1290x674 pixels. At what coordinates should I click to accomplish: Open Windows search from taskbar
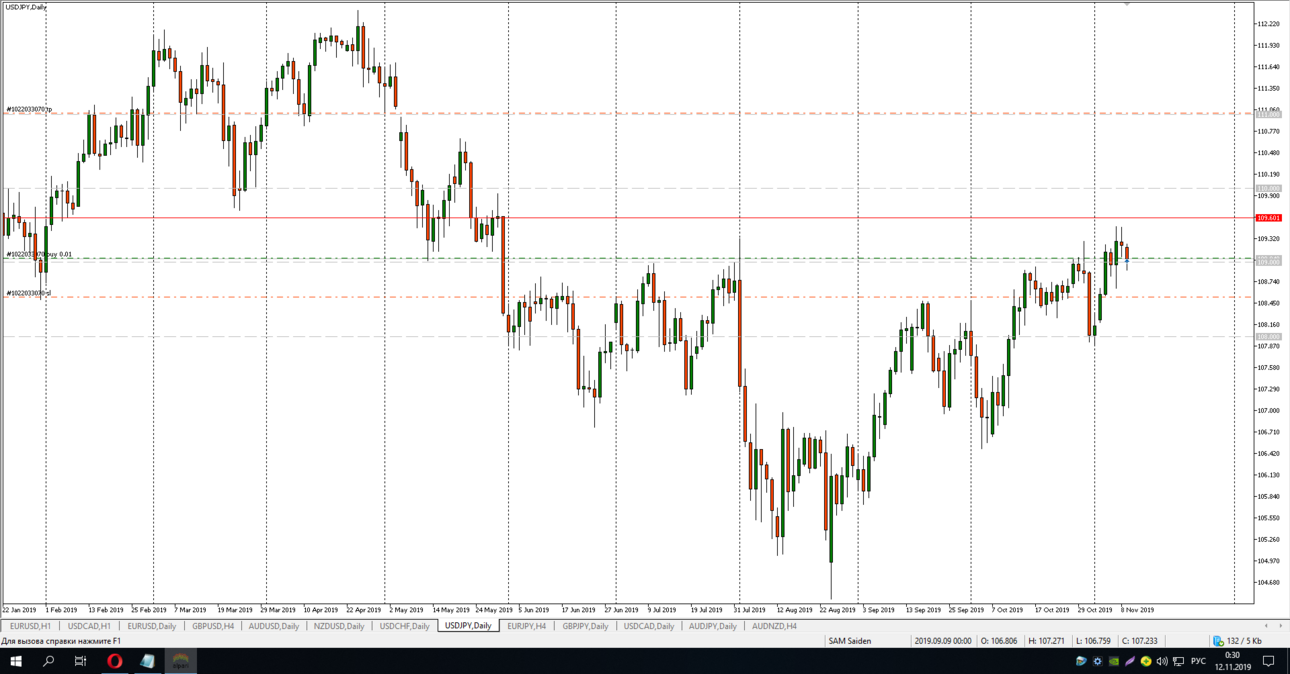click(48, 661)
